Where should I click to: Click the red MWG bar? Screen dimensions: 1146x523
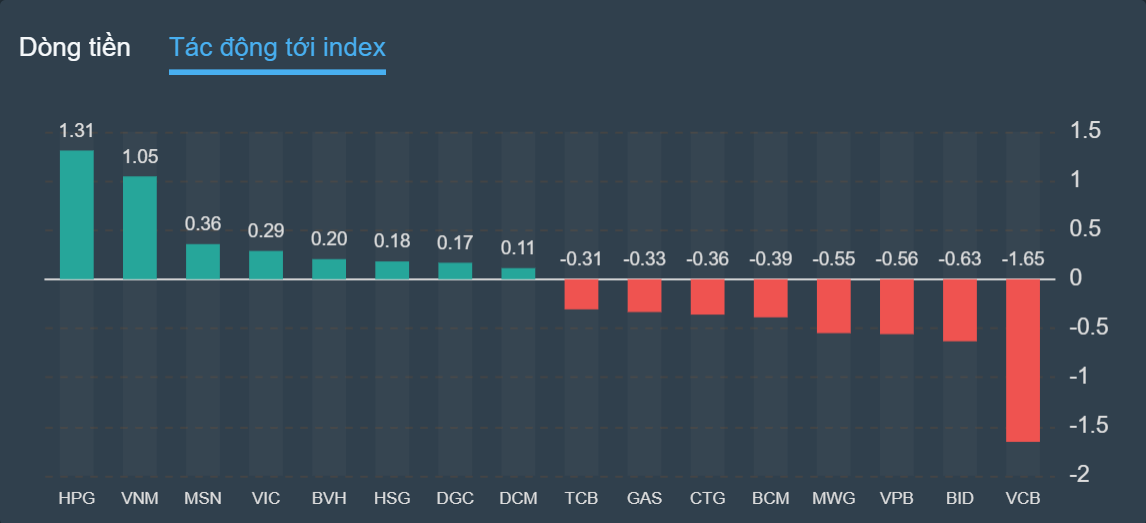click(x=834, y=306)
